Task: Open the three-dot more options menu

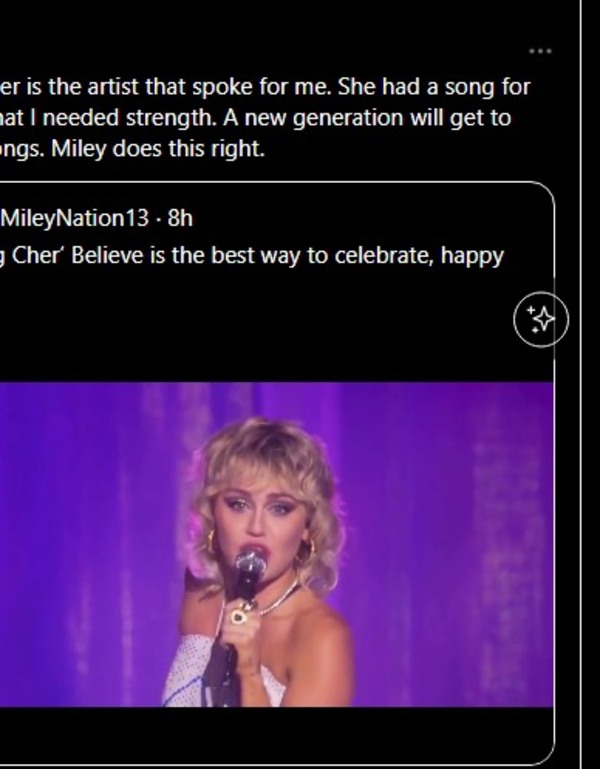Action: point(540,51)
